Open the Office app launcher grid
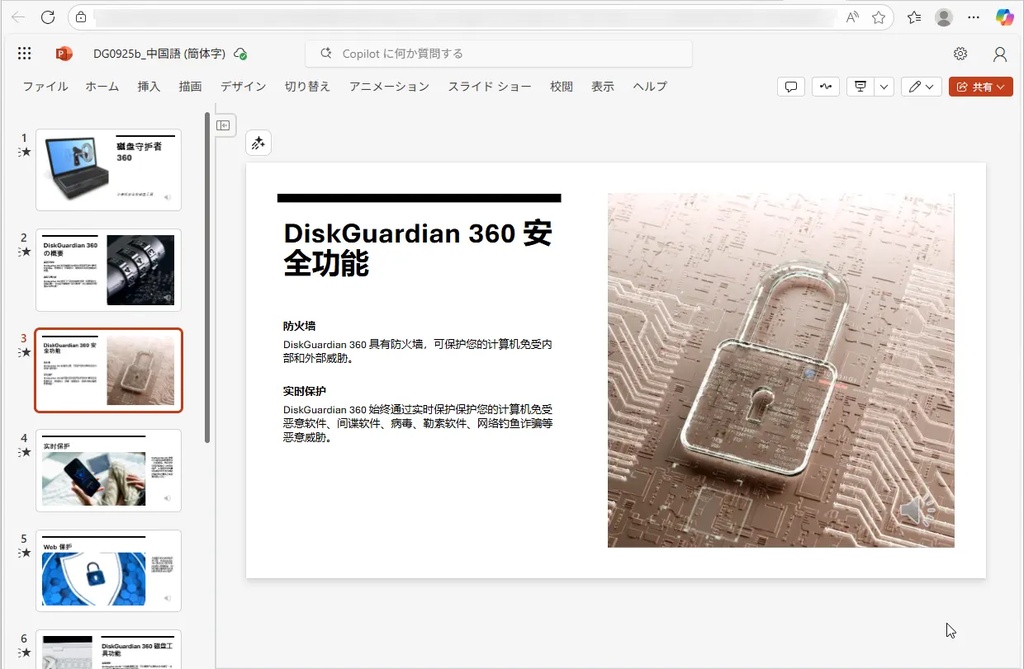The width and height of the screenshot is (1024, 669). (x=24, y=54)
